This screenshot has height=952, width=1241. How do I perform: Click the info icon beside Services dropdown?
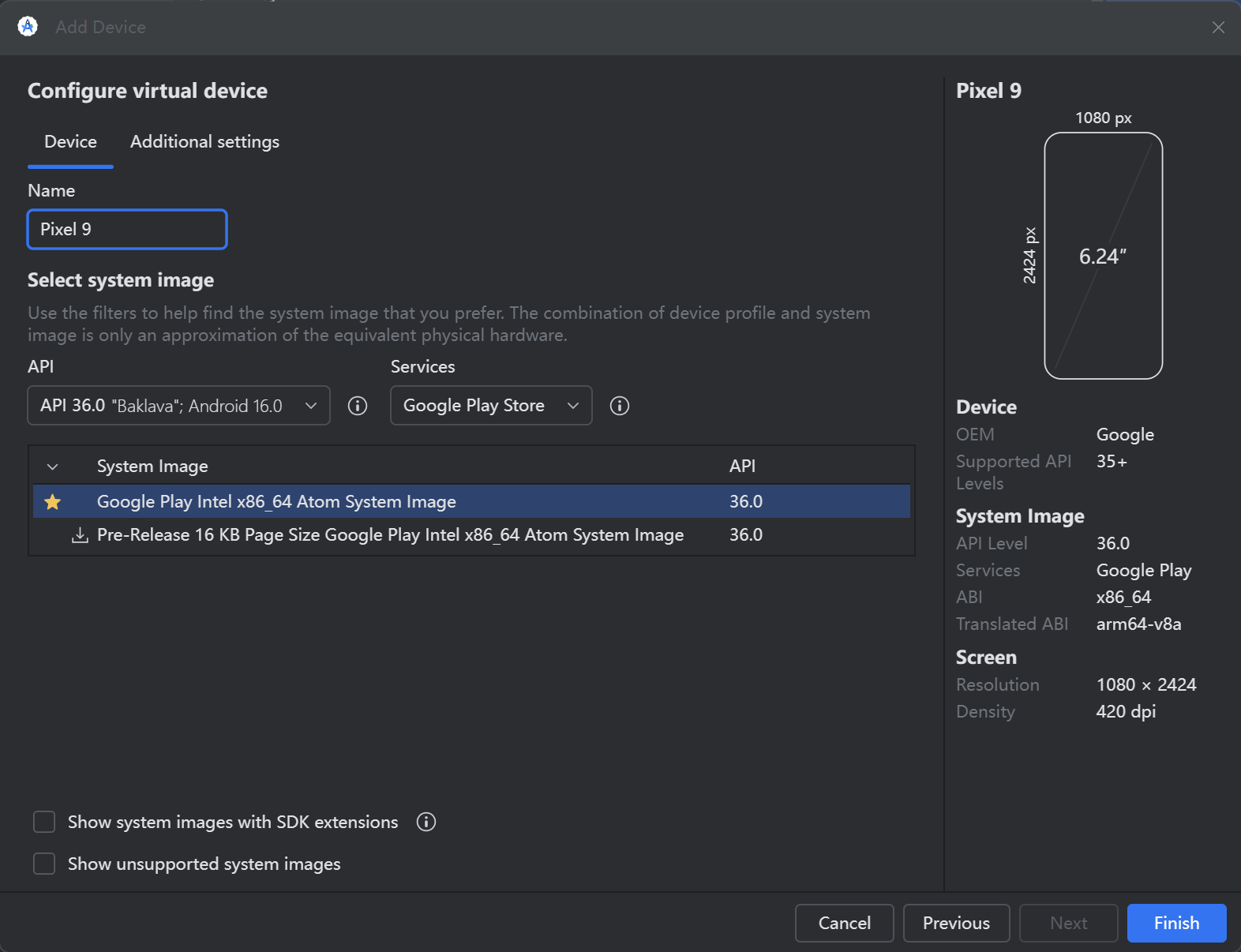click(620, 406)
